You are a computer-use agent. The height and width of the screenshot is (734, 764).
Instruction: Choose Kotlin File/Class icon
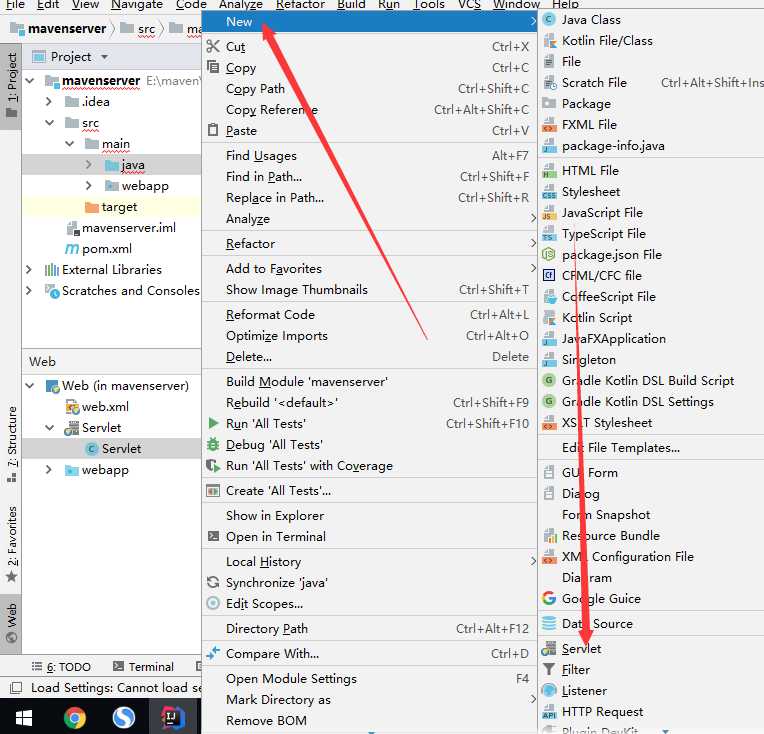(x=550, y=41)
